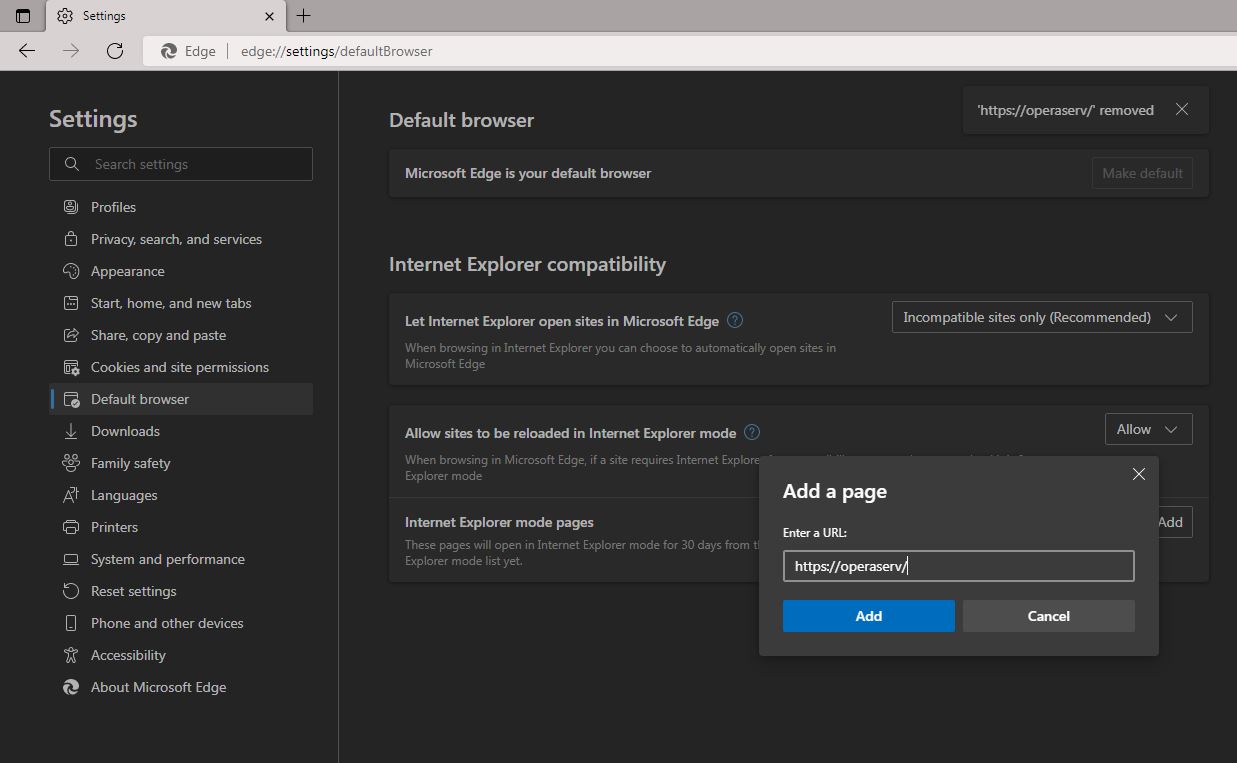Click the Downloads arrow icon
1237x763 pixels.
(x=71, y=431)
